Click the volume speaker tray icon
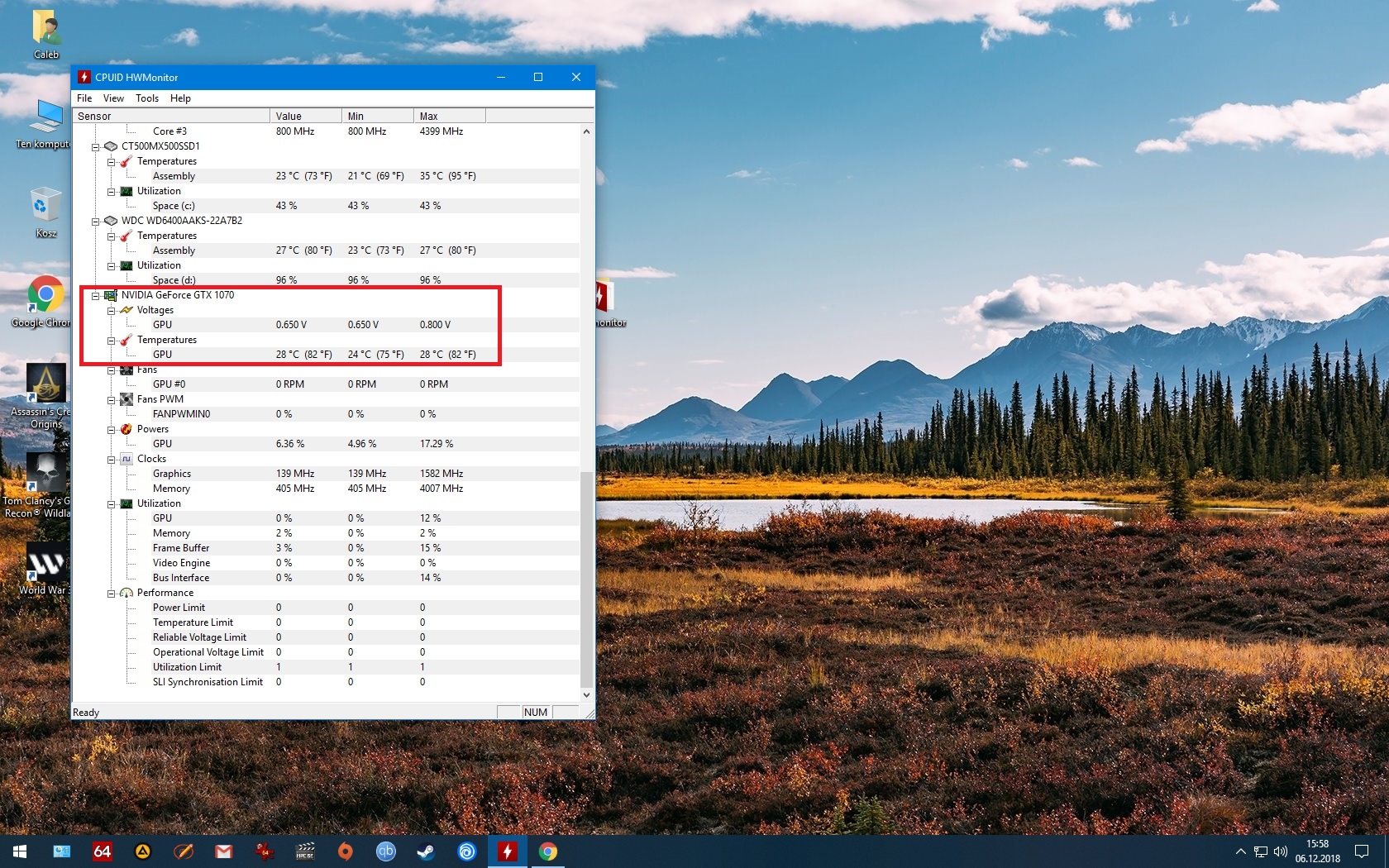Screen dimensions: 1389x868 [1281, 851]
